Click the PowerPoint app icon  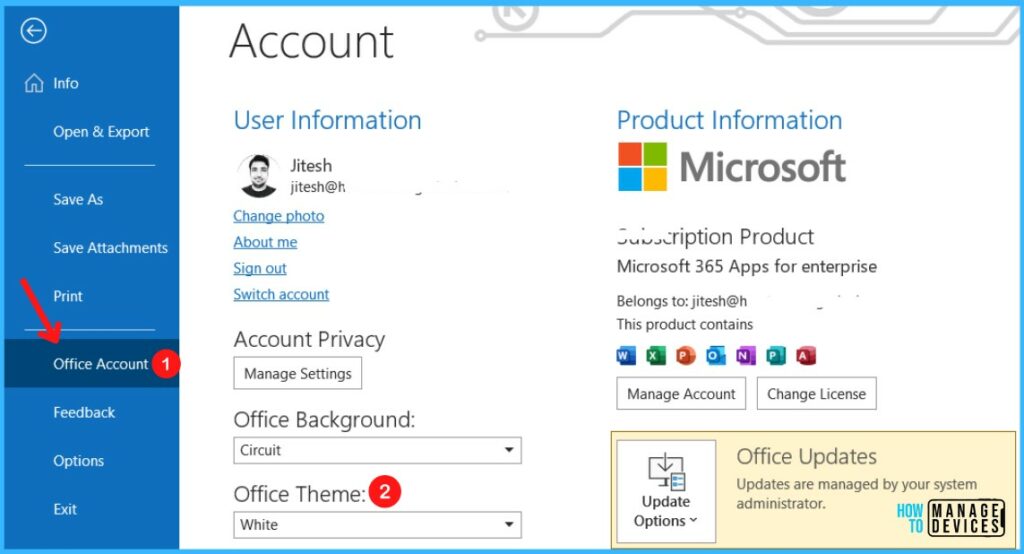pyautogui.click(x=685, y=355)
